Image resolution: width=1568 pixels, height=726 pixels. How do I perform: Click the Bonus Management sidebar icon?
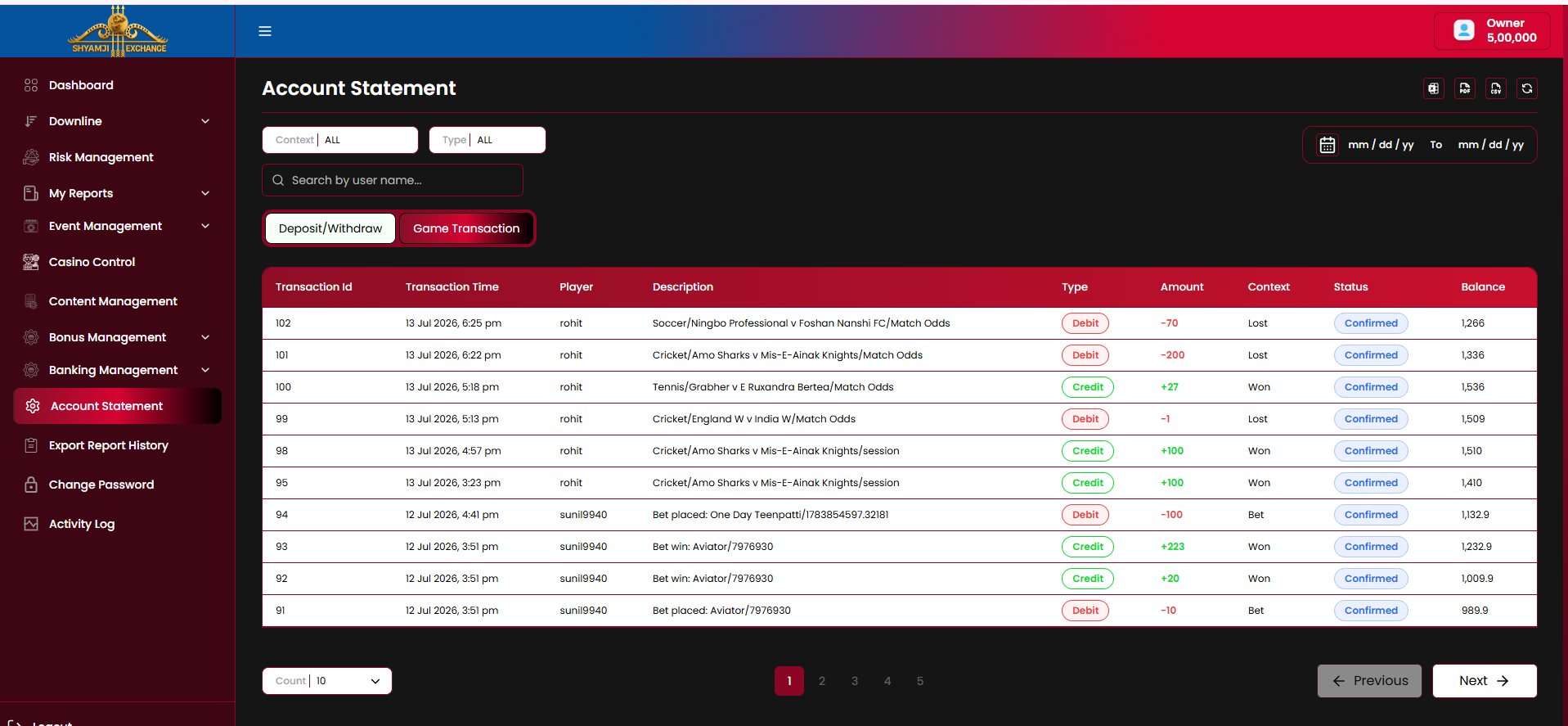tap(31, 337)
